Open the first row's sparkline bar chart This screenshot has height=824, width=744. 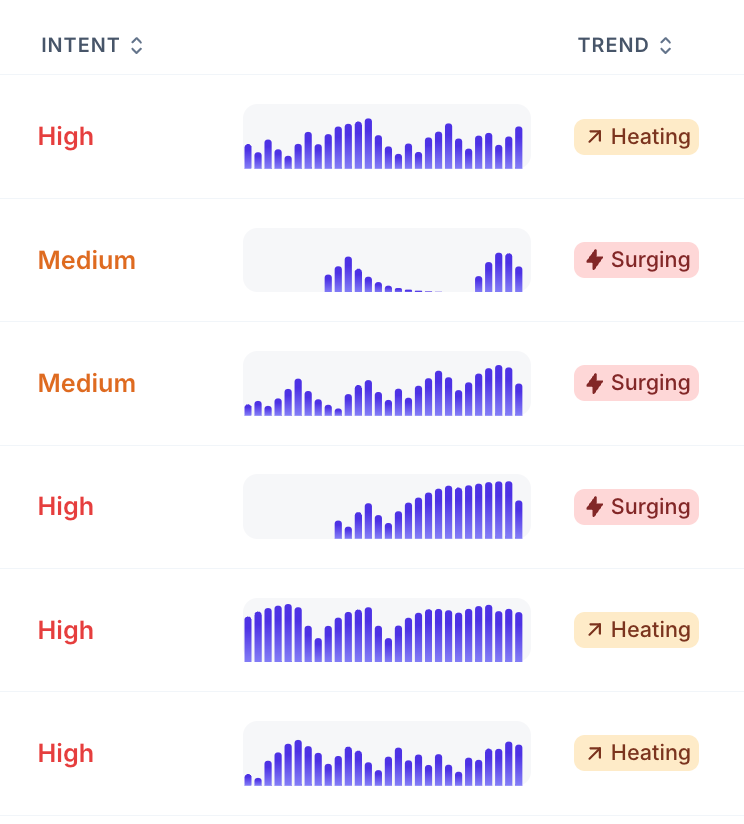(387, 137)
